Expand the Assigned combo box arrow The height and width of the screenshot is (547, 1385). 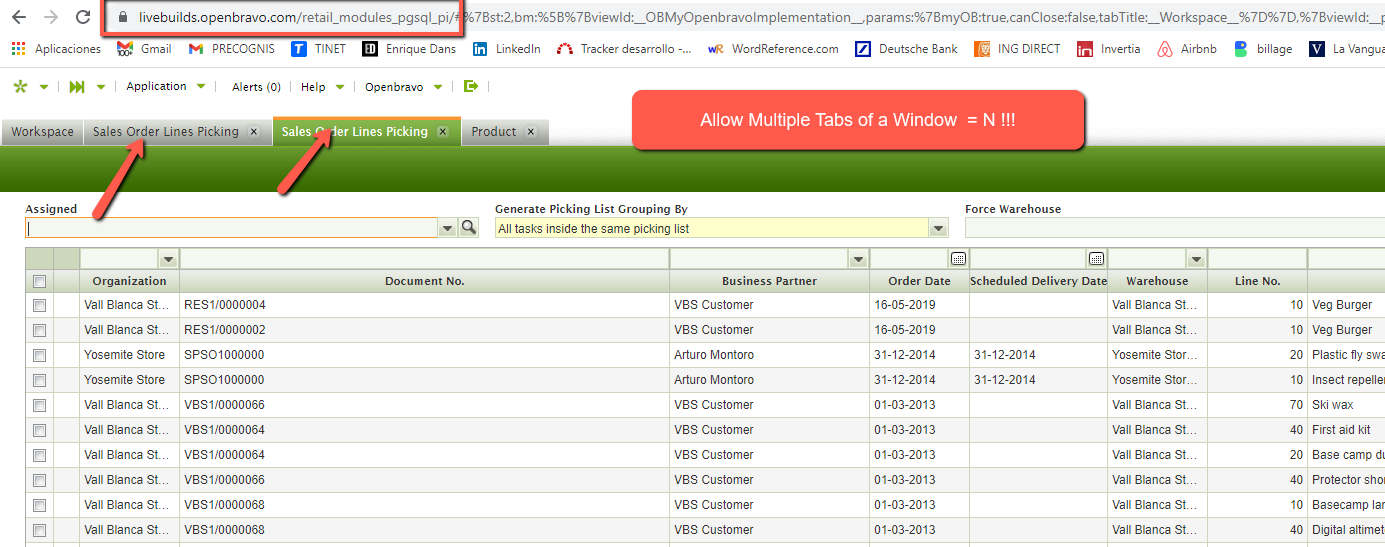point(448,228)
